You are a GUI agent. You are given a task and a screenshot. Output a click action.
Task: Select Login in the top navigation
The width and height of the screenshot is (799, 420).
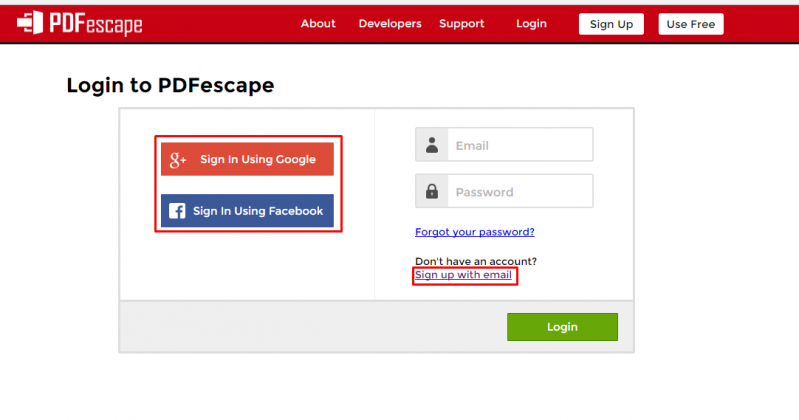[x=531, y=23]
